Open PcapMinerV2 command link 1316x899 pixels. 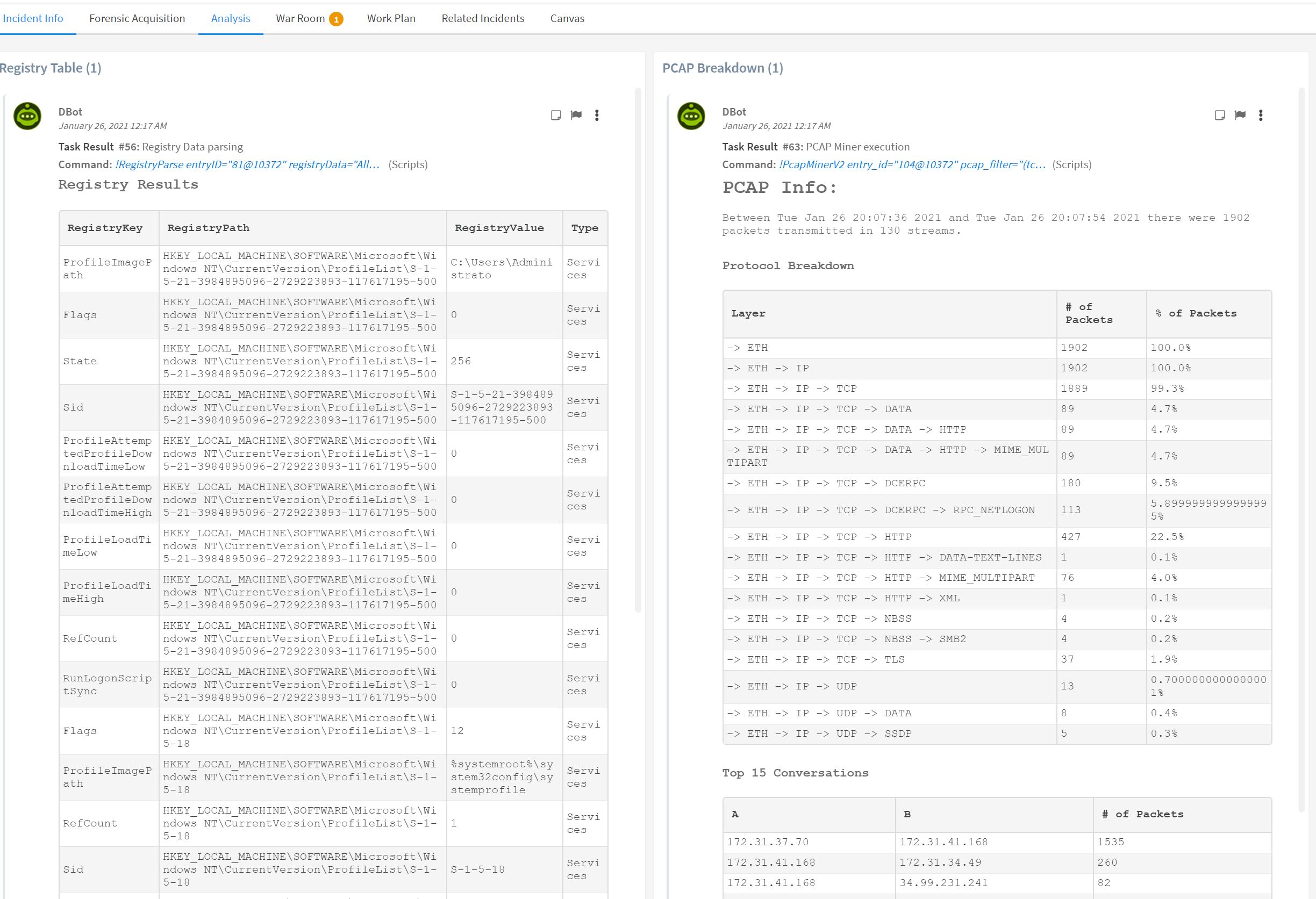912,164
